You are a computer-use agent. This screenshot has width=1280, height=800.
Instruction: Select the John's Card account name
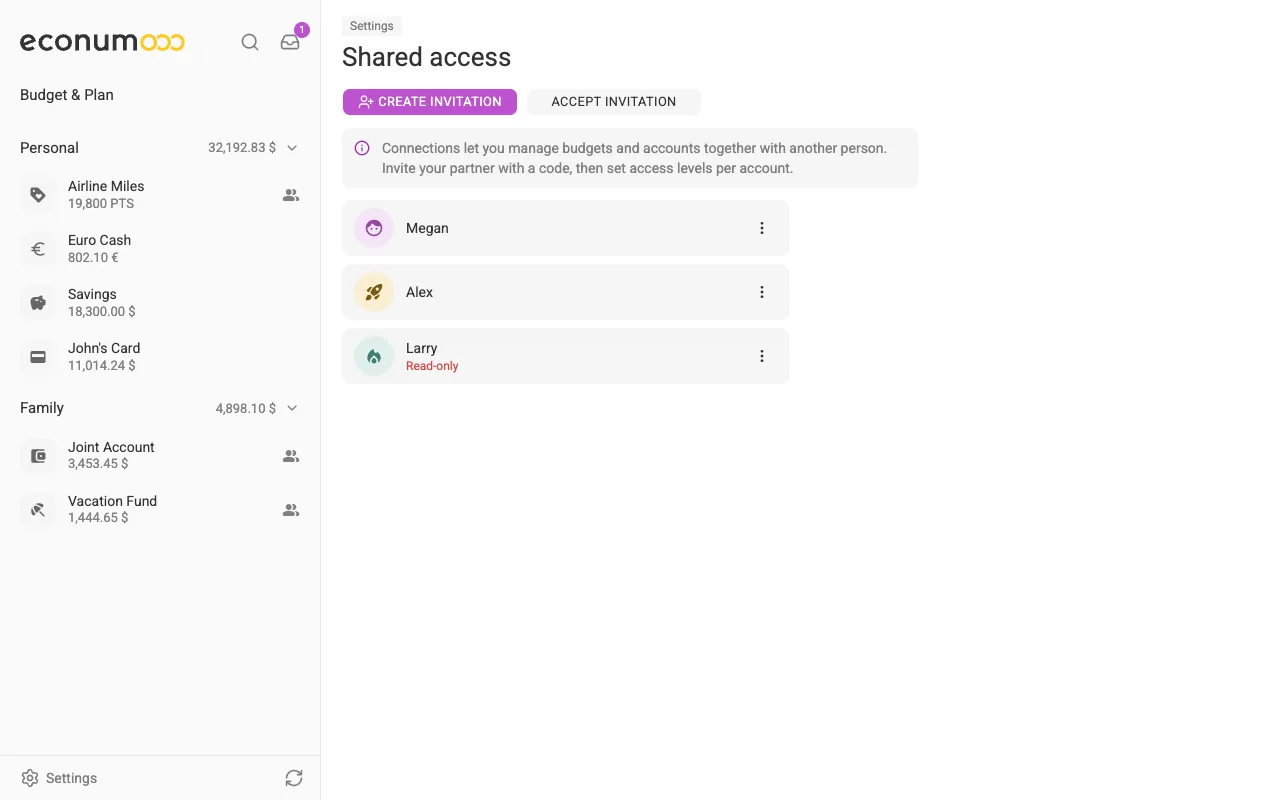click(x=104, y=348)
